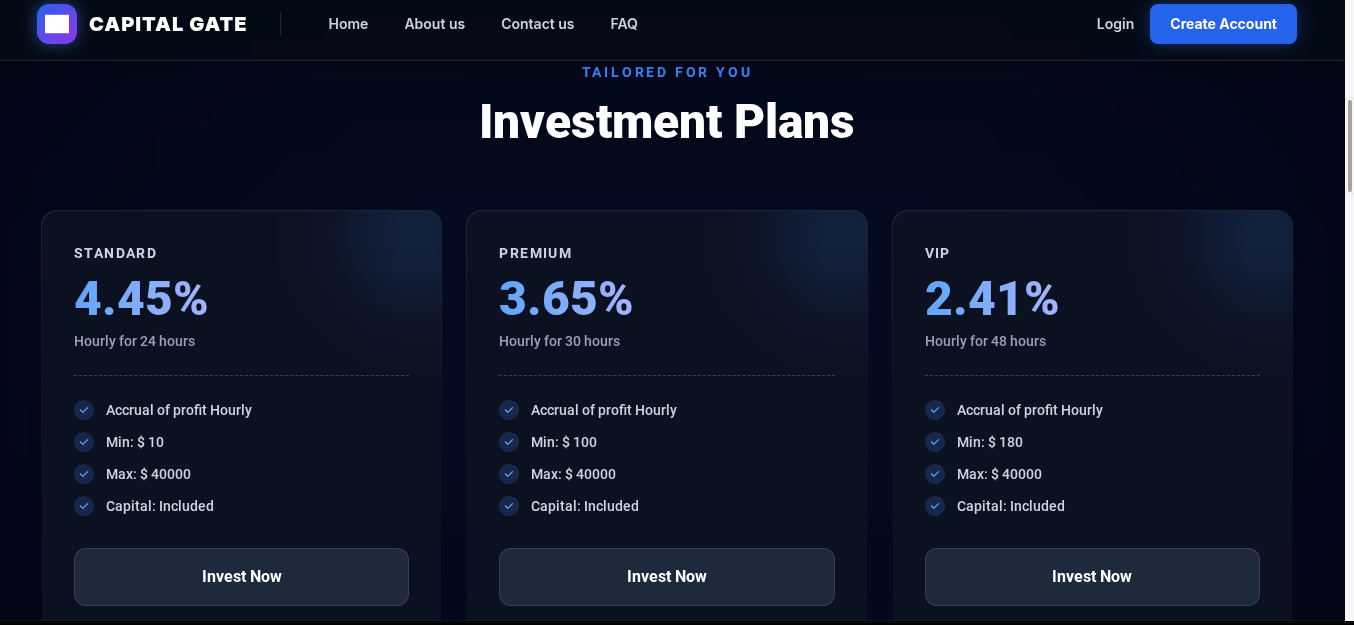This screenshot has height=625, width=1354.
Task: Click Premium plan Max: $ 40000 checkmark
Action: pos(509,474)
